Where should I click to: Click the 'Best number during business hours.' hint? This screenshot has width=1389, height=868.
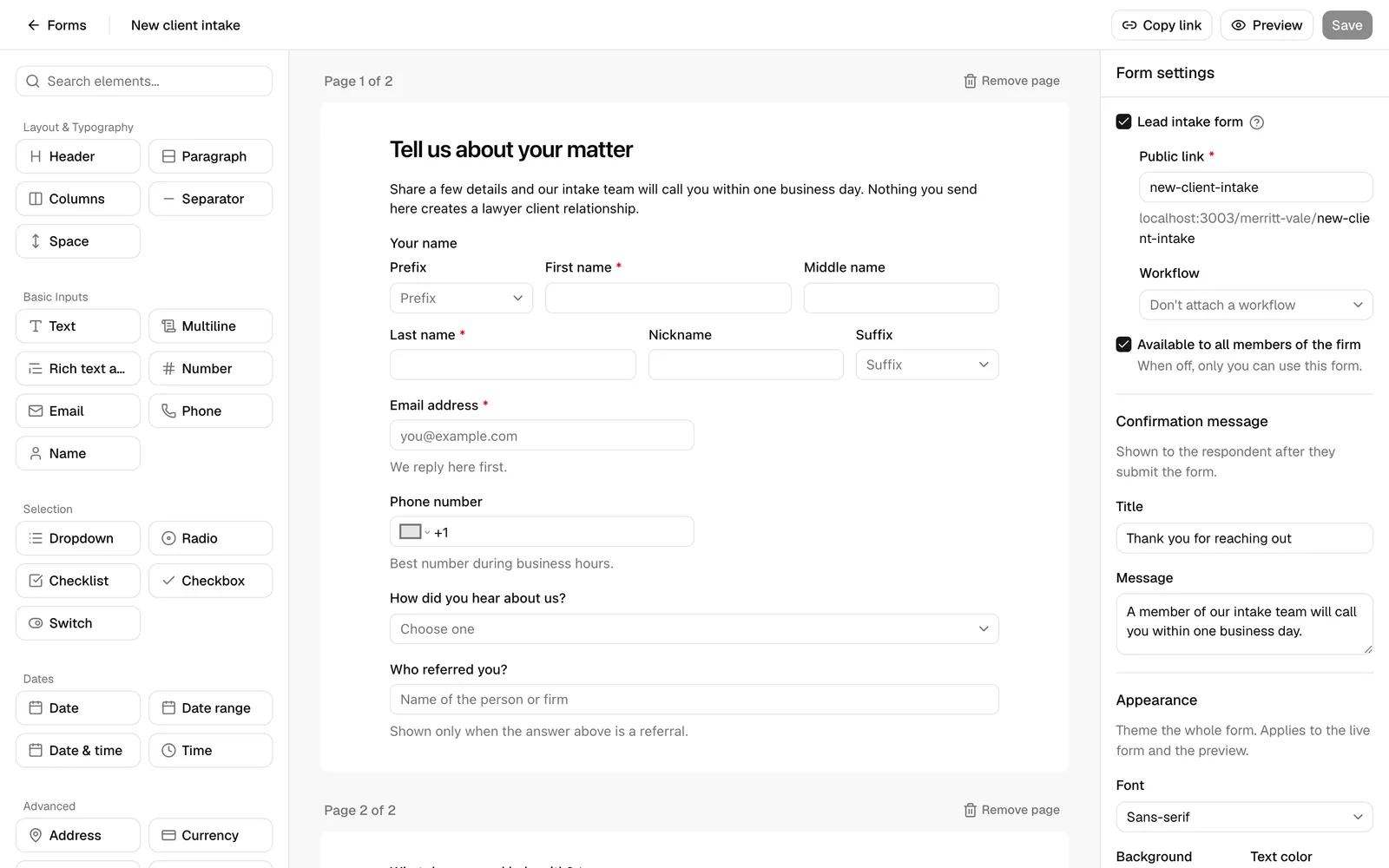(x=502, y=563)
